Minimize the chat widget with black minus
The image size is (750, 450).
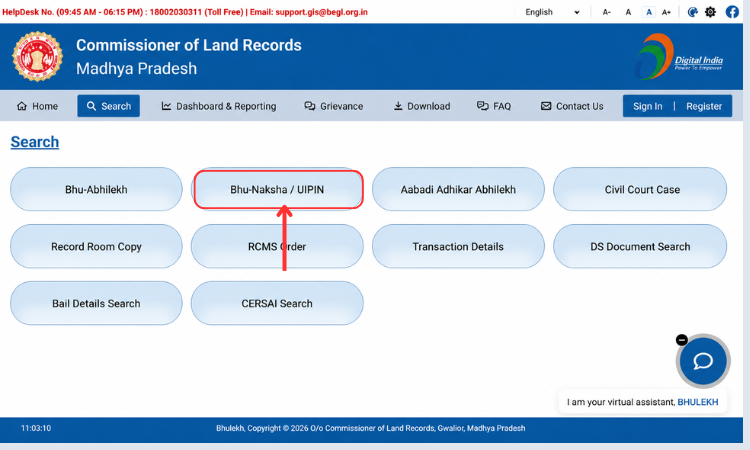click(682, 340)
